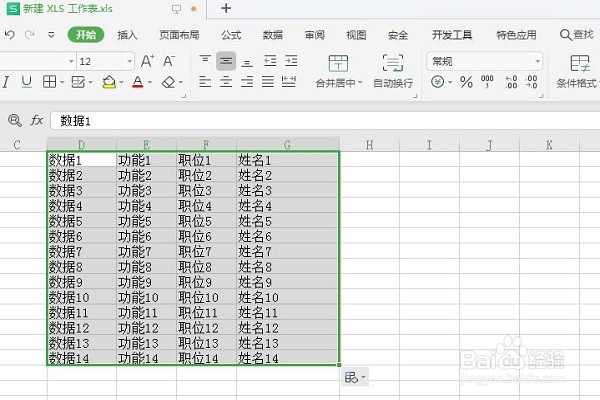Open the 数据 ribbon tab
This screenshot has height=400, width=600.
[x=272, y=35]
